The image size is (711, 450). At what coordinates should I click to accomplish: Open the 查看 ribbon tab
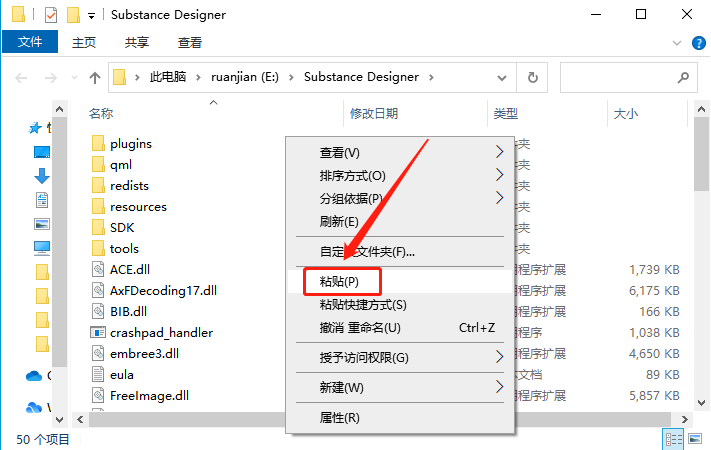[x=190, y=42]
